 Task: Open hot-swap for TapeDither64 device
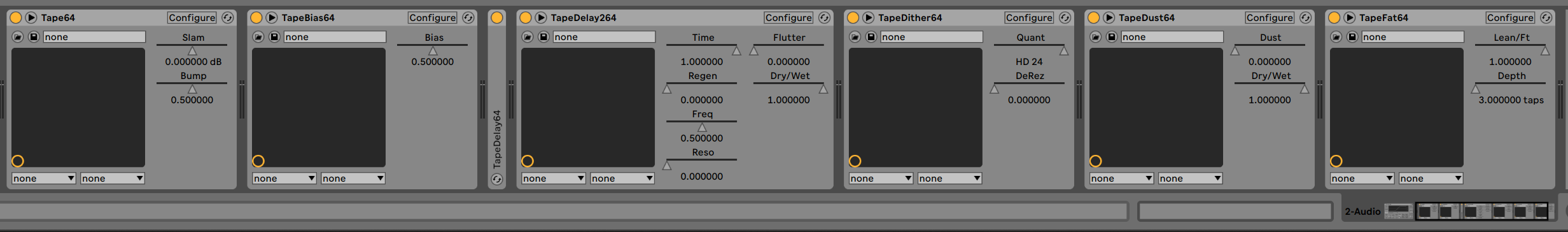tap(1065, 18)
